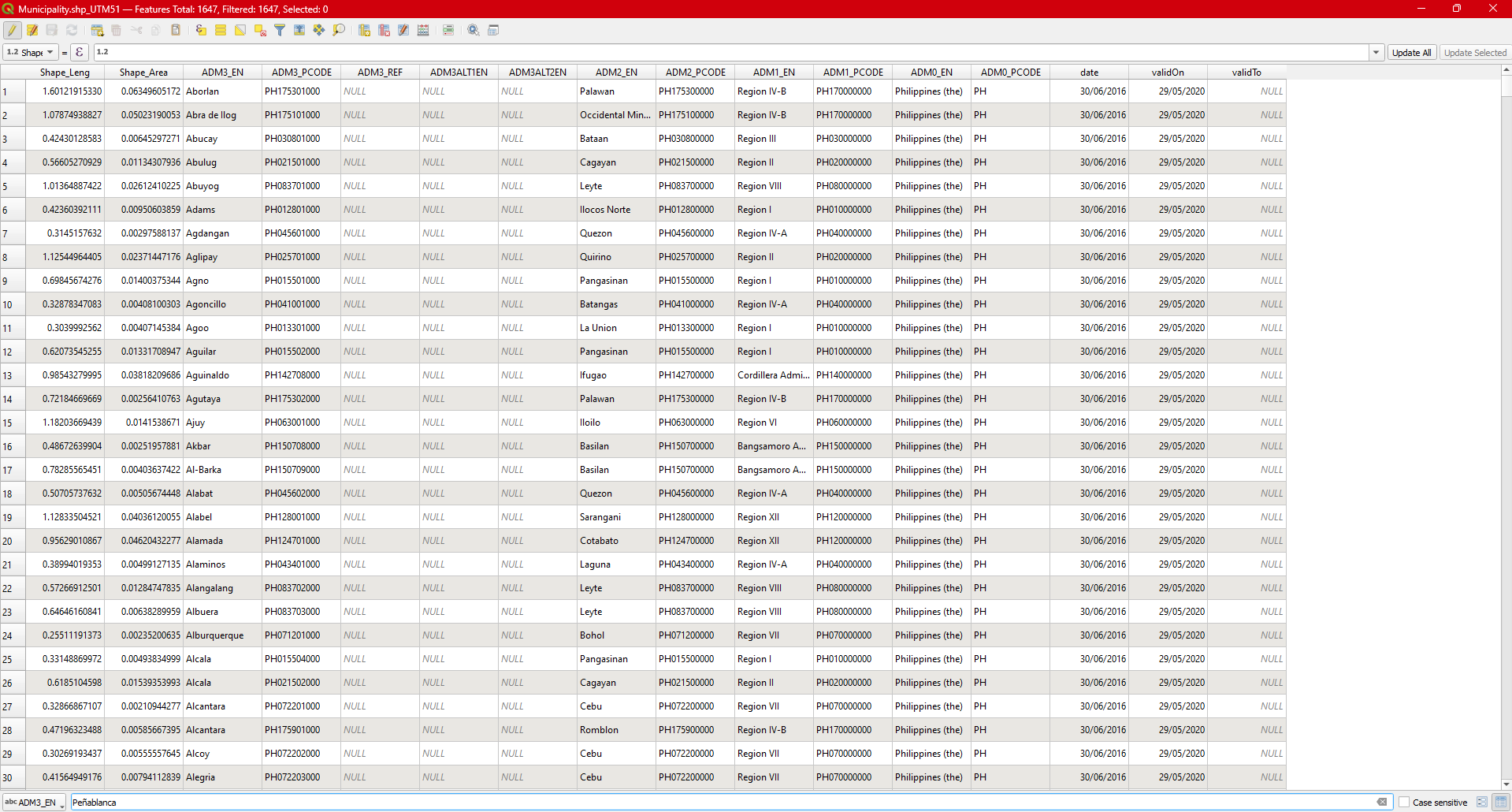Switch to form view
Image resolution: width=1512 pixels, height=812 pixels.
1482,803
